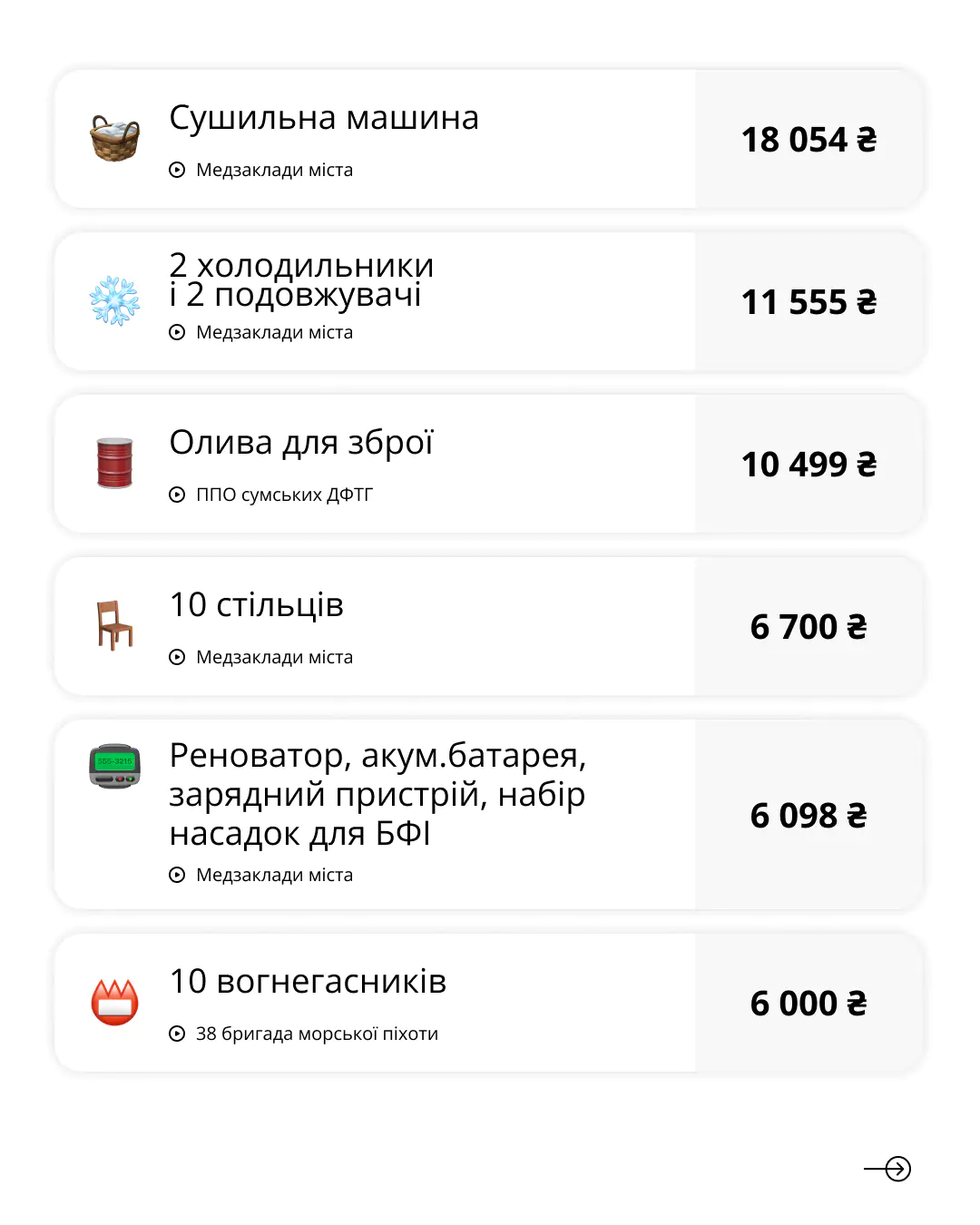Click the 18 054 ₴ price box
The width and height of the screenshot is (980, 1225).
[x=808, y=140]
